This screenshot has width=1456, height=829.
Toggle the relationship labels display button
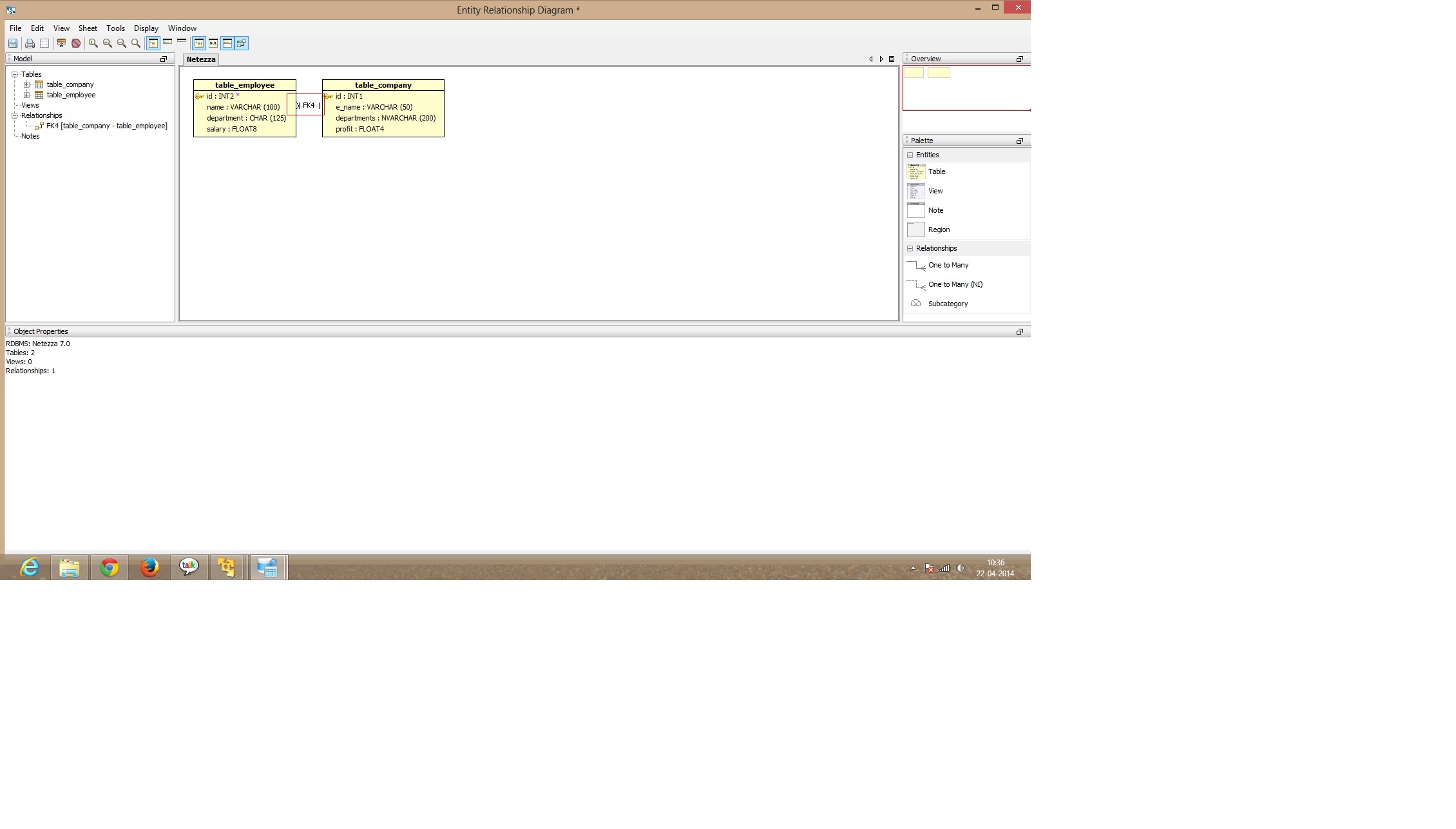[x=242, y=43]
